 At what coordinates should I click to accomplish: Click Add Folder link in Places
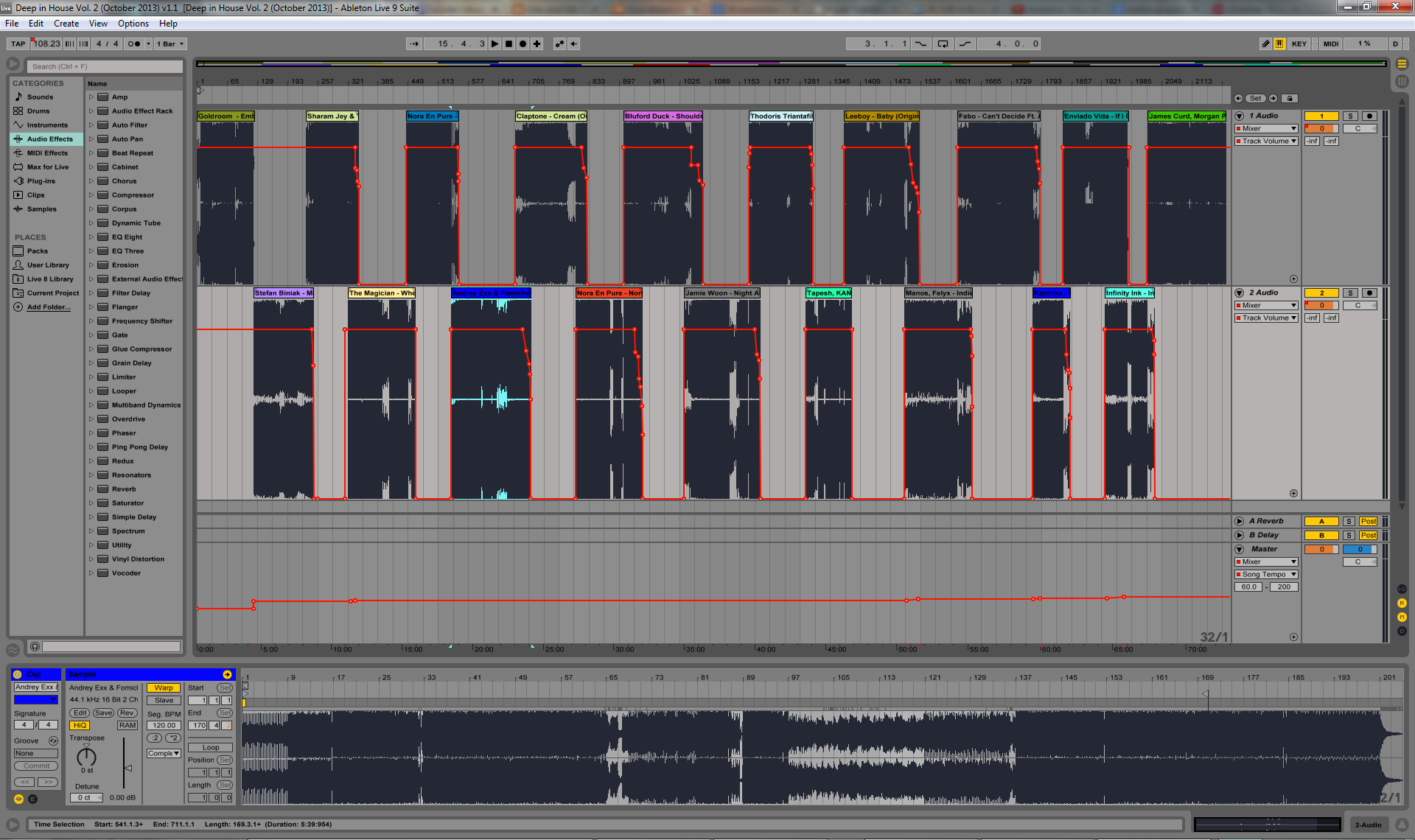click(x=49, y=307)
